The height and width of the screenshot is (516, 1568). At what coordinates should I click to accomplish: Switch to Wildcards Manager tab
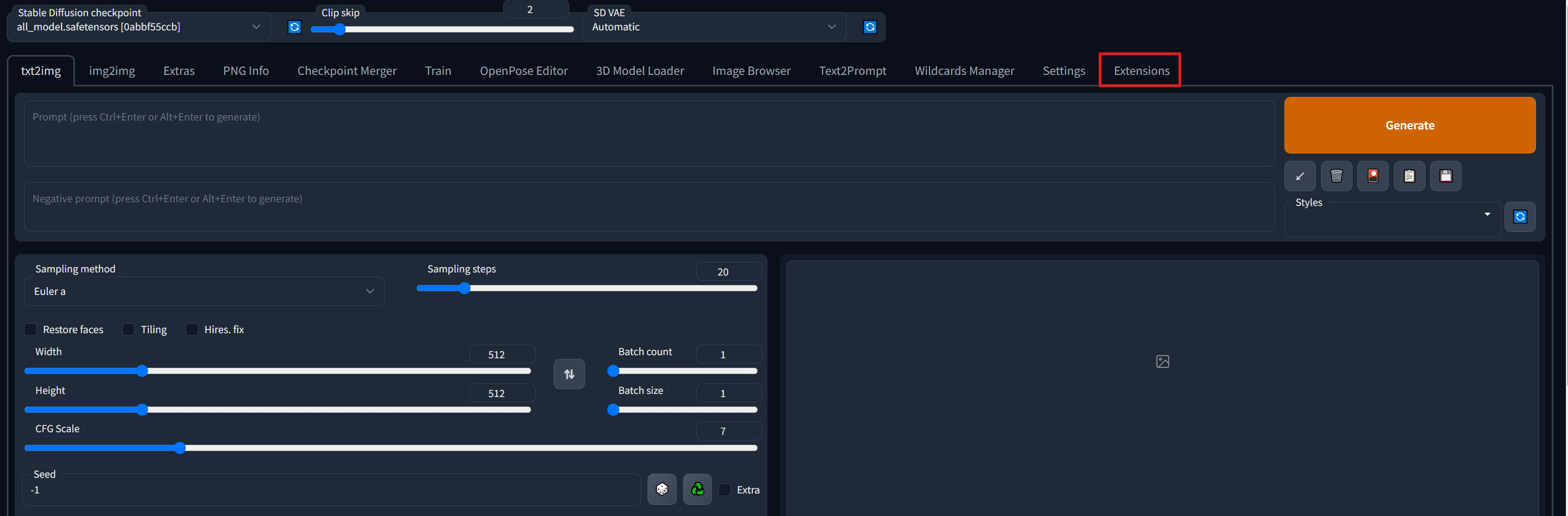pyautogui.click(x=964, y=71)
